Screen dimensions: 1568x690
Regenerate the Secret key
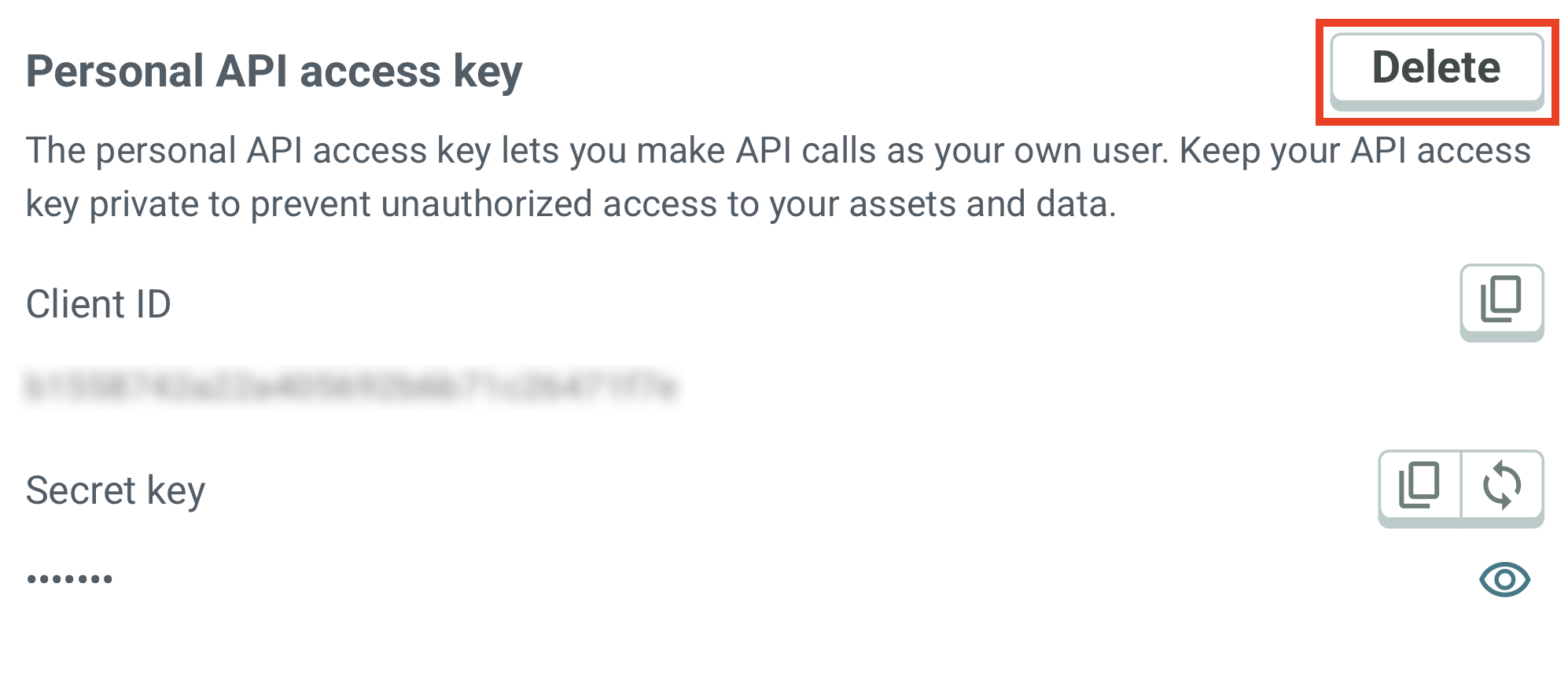pos(1502,486)
